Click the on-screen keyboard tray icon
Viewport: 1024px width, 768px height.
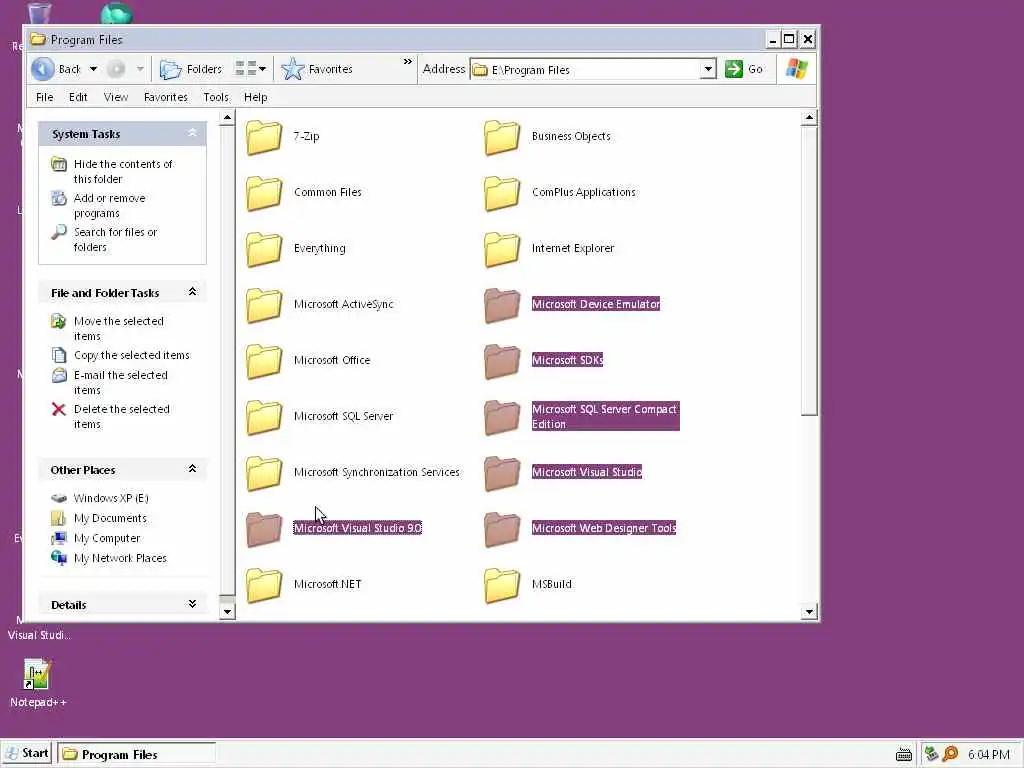click(x=903, y=755)
